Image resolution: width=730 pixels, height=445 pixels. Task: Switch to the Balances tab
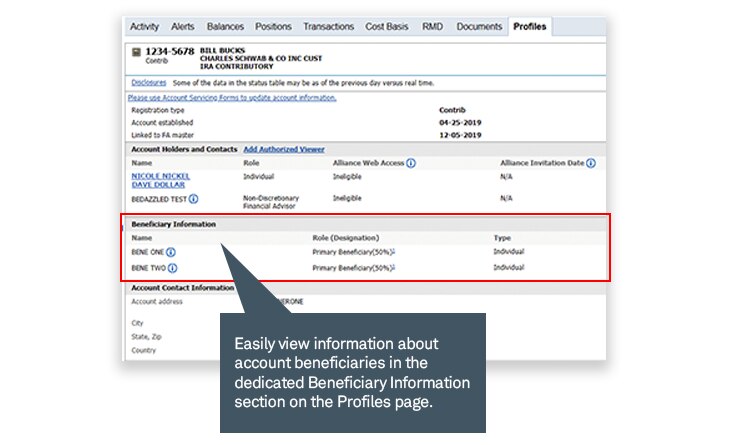(225, 27)
